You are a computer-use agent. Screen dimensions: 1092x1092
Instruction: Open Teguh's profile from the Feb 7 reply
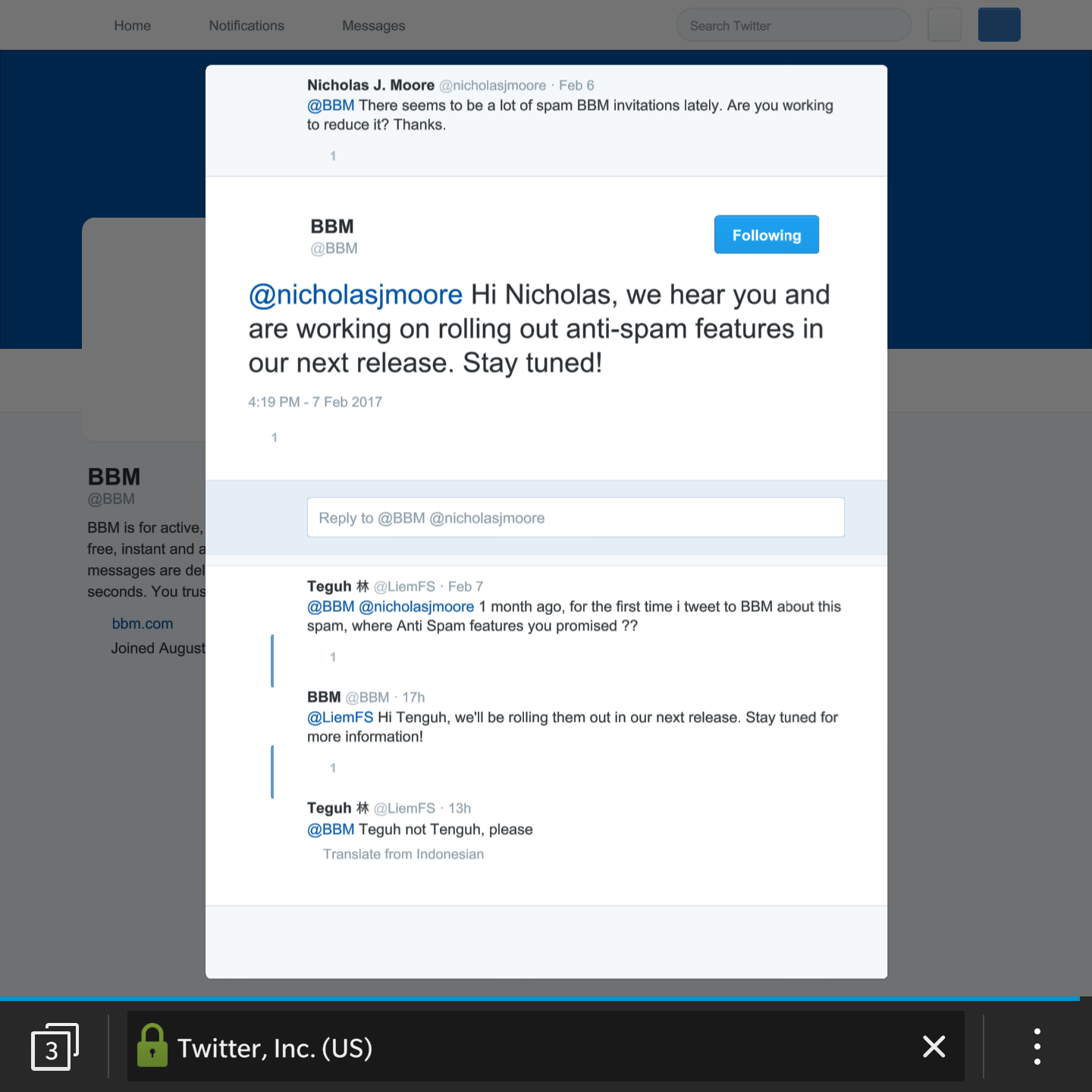[x=338, y=586]
